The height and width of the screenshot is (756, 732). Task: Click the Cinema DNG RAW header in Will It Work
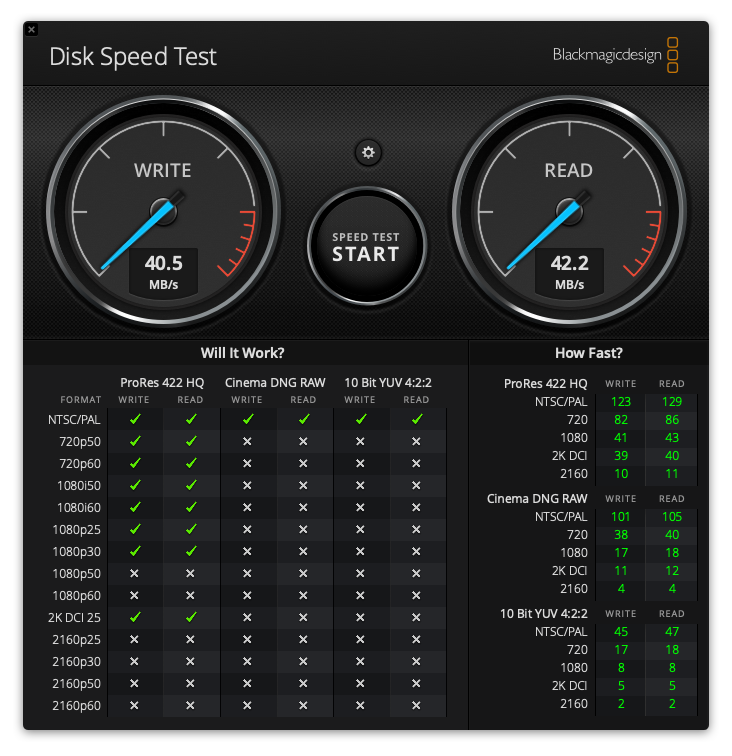[x=275, y=383]
